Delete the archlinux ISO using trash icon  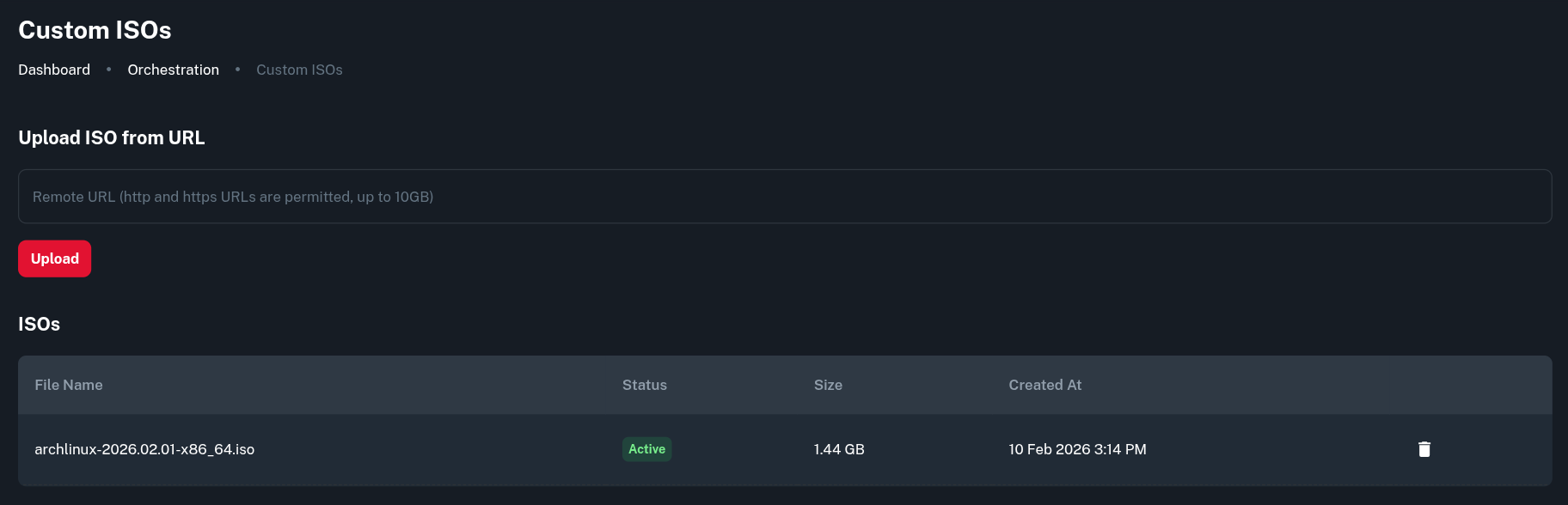coord(1424,449)
